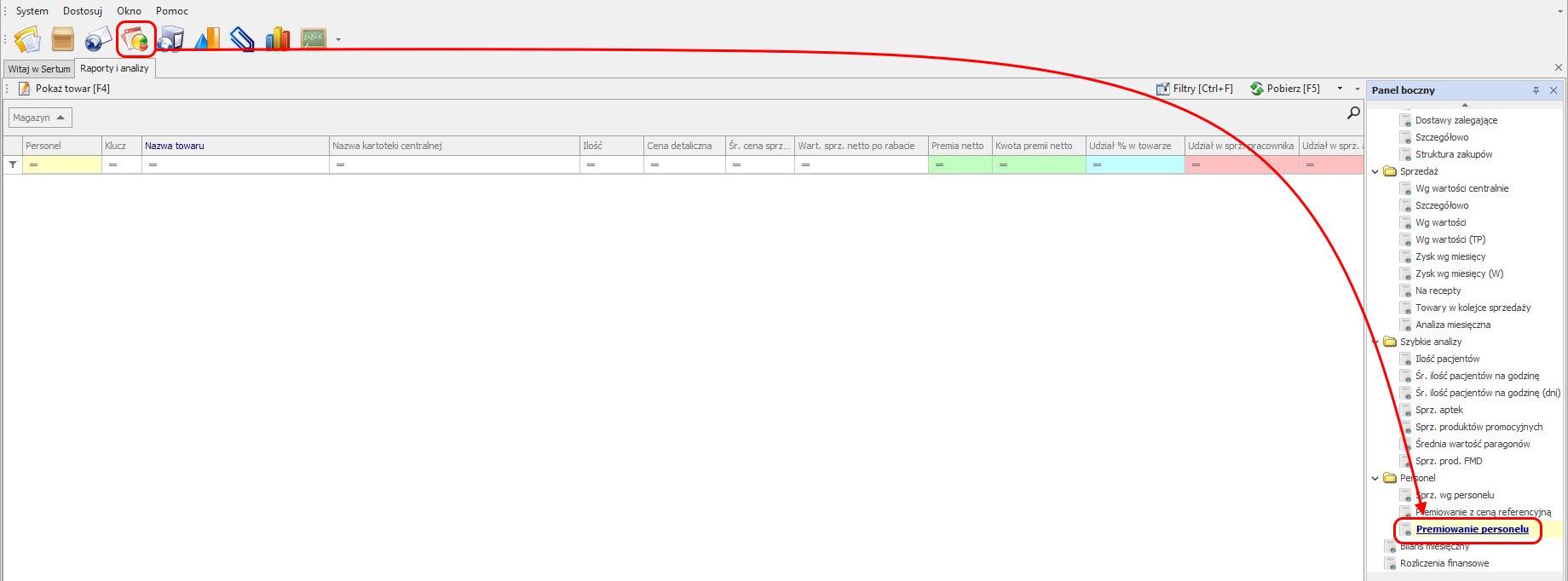Collapse the Personel folder node
The image size is (1568, 581).
pyautogui.click(x=1375, y=478)
